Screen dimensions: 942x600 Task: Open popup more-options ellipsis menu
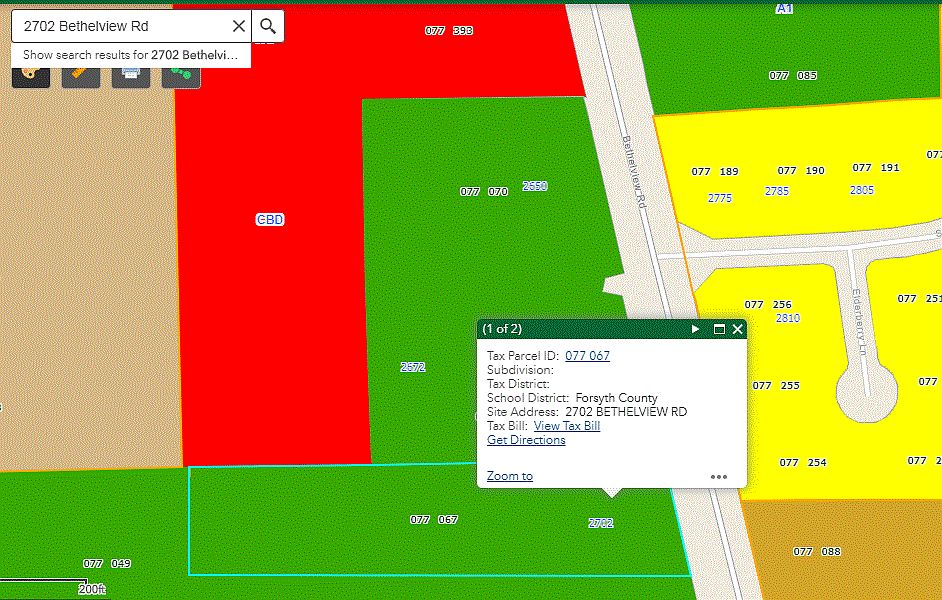pos(719,477)
